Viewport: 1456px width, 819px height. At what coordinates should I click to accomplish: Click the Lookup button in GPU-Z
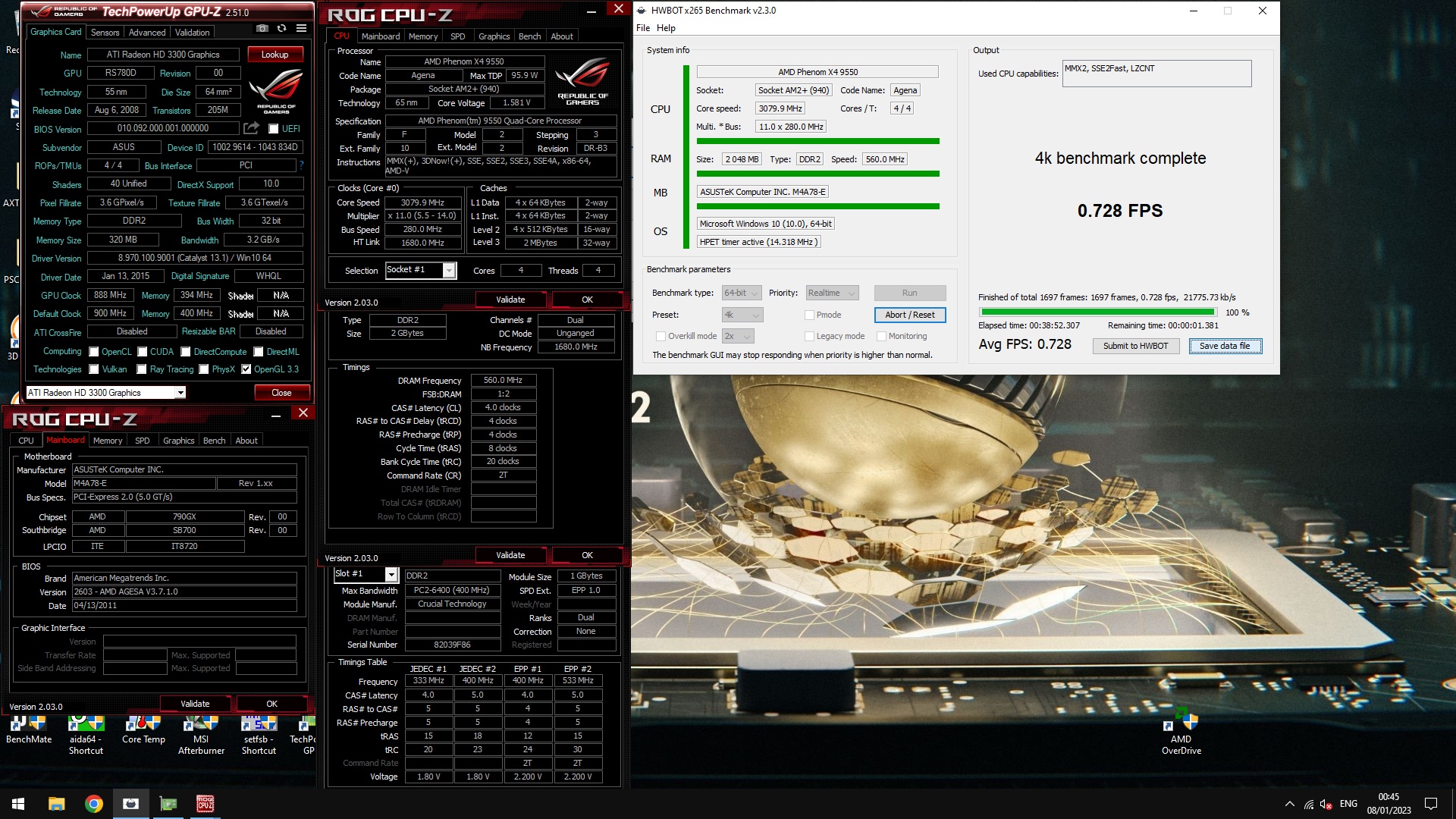click(275, 55)
